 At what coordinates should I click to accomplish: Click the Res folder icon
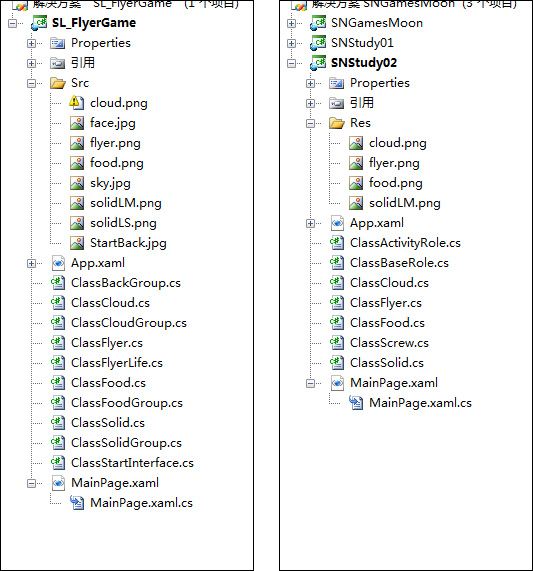(x=337, y=123)
